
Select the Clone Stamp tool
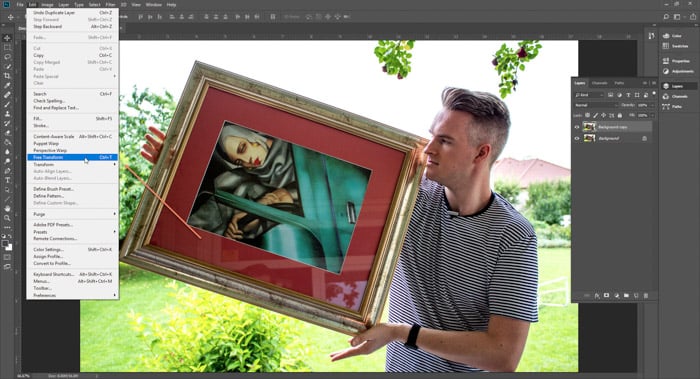7,114
